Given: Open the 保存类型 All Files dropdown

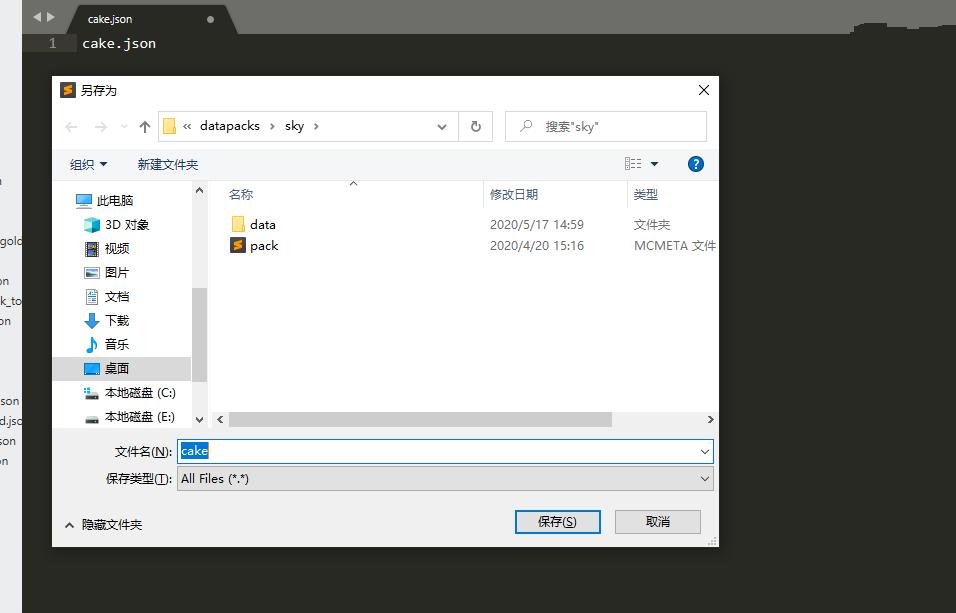Looking at the screenshot, I should pyautogui.click(x=445, y=479).
